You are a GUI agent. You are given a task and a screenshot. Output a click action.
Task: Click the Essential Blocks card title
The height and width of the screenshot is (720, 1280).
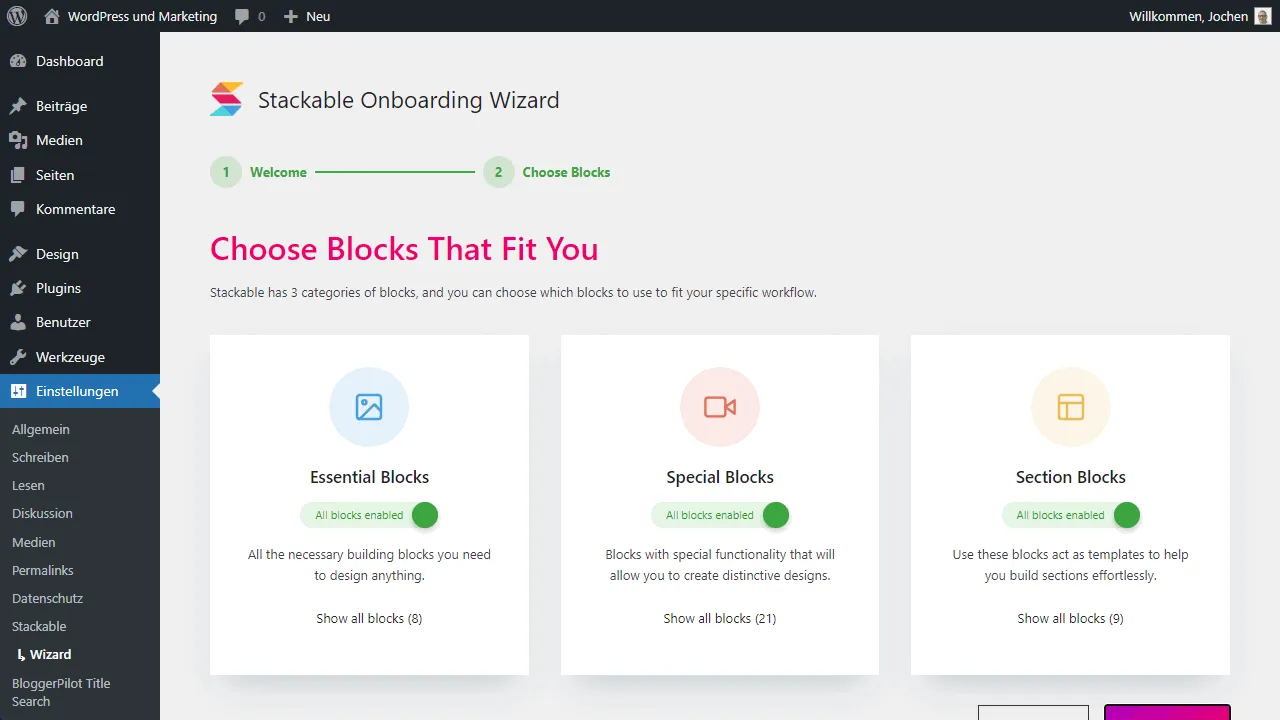pos(369,477)
